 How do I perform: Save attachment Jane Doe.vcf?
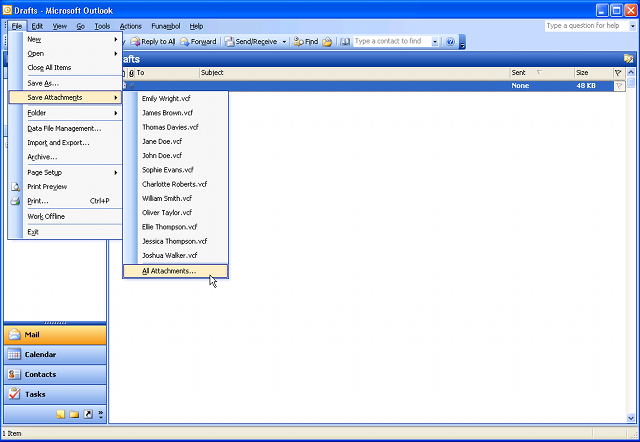tap(176, 141)
